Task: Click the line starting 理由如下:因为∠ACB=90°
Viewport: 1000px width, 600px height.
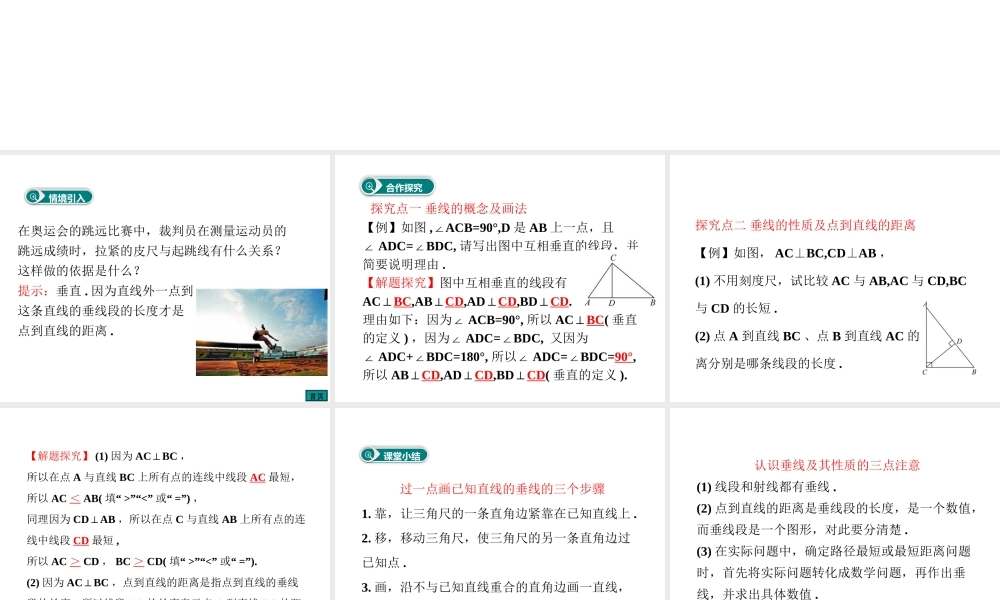Action: 500,320
